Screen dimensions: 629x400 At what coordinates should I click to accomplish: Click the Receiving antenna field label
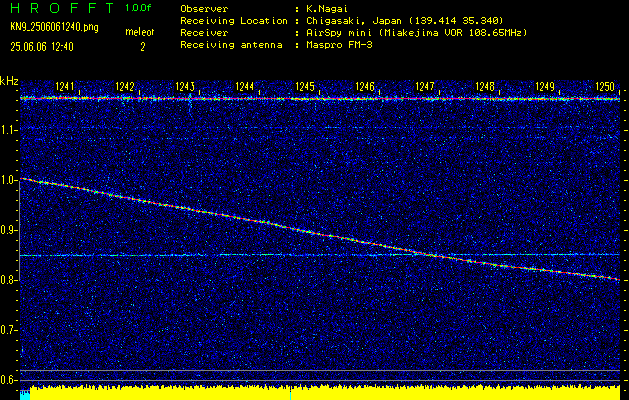tap(231, 45)
